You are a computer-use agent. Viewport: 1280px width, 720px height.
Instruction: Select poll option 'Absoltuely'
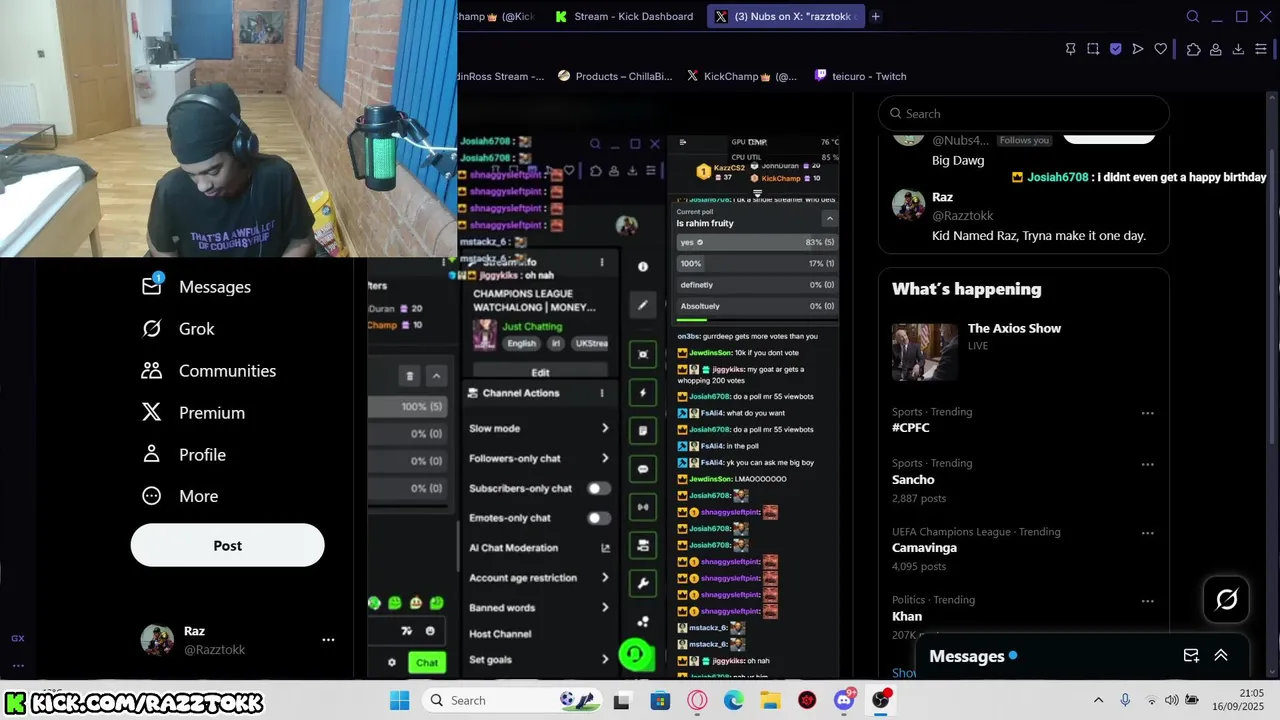tap(756, 306)
